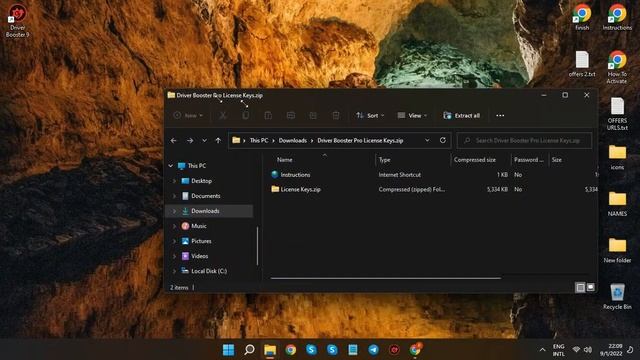Click the Delete trash icon in toolbar
640x360 pixels.
(x=336, y=116)
